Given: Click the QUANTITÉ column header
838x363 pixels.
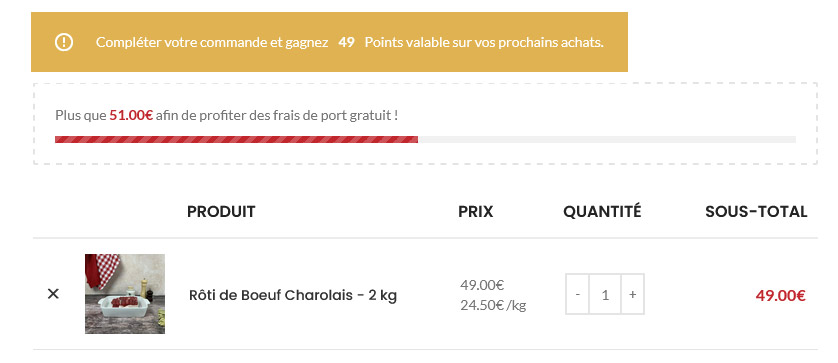Looking at the screenshot, I should [602, 212].
